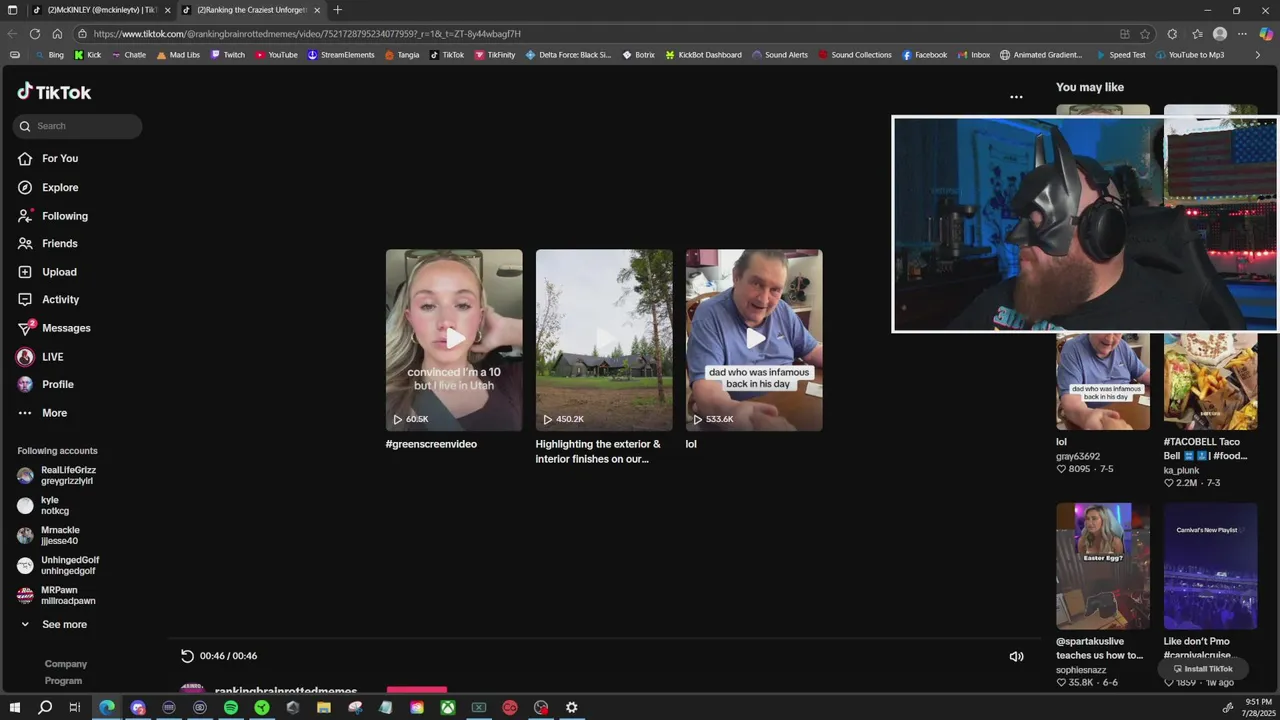Open taskbar Settings gear
This screenshot has height=720, width=1280.
pos(572,707)
